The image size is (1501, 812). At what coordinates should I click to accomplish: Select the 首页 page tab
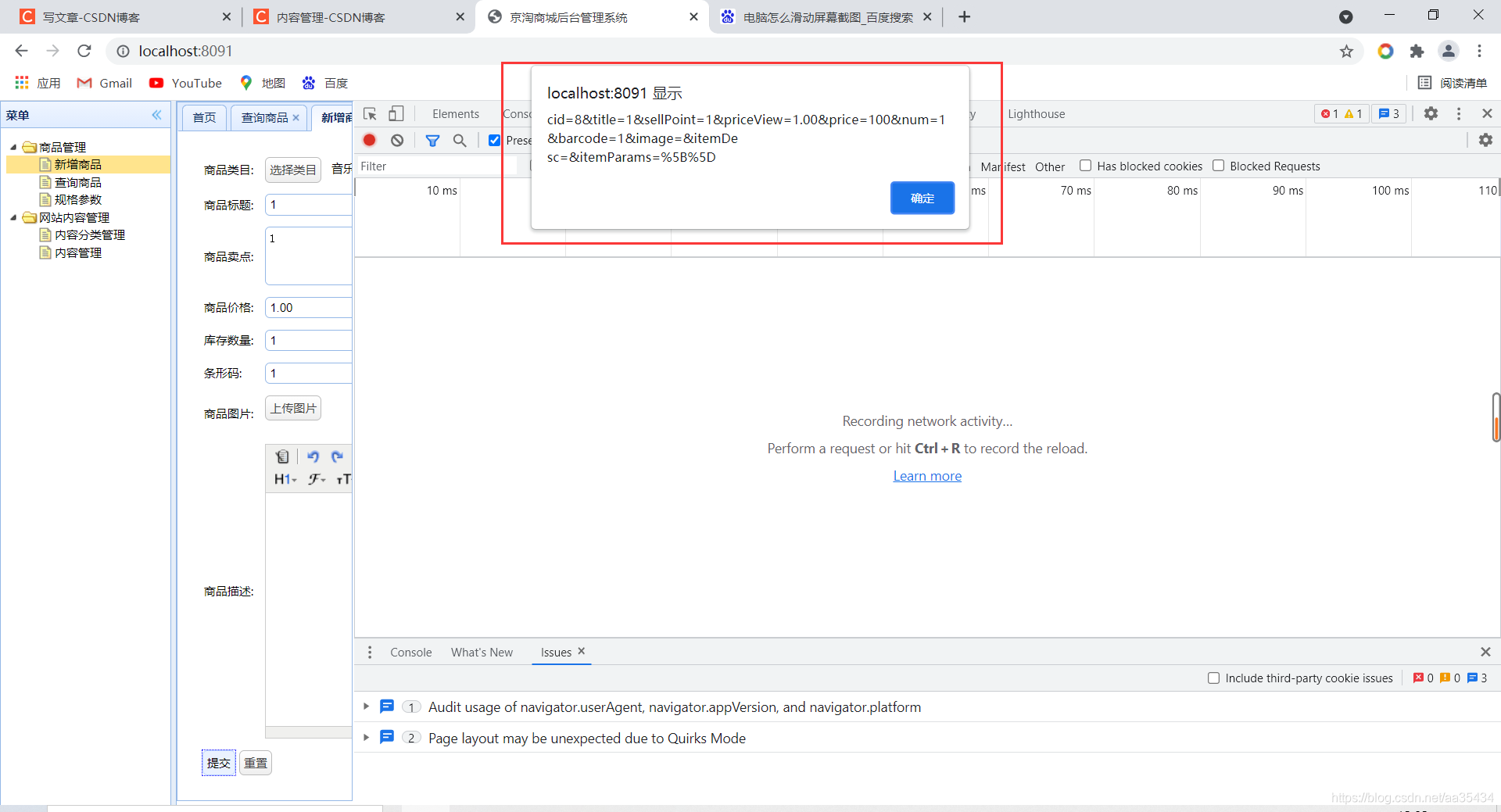click(x=205, y=117)
